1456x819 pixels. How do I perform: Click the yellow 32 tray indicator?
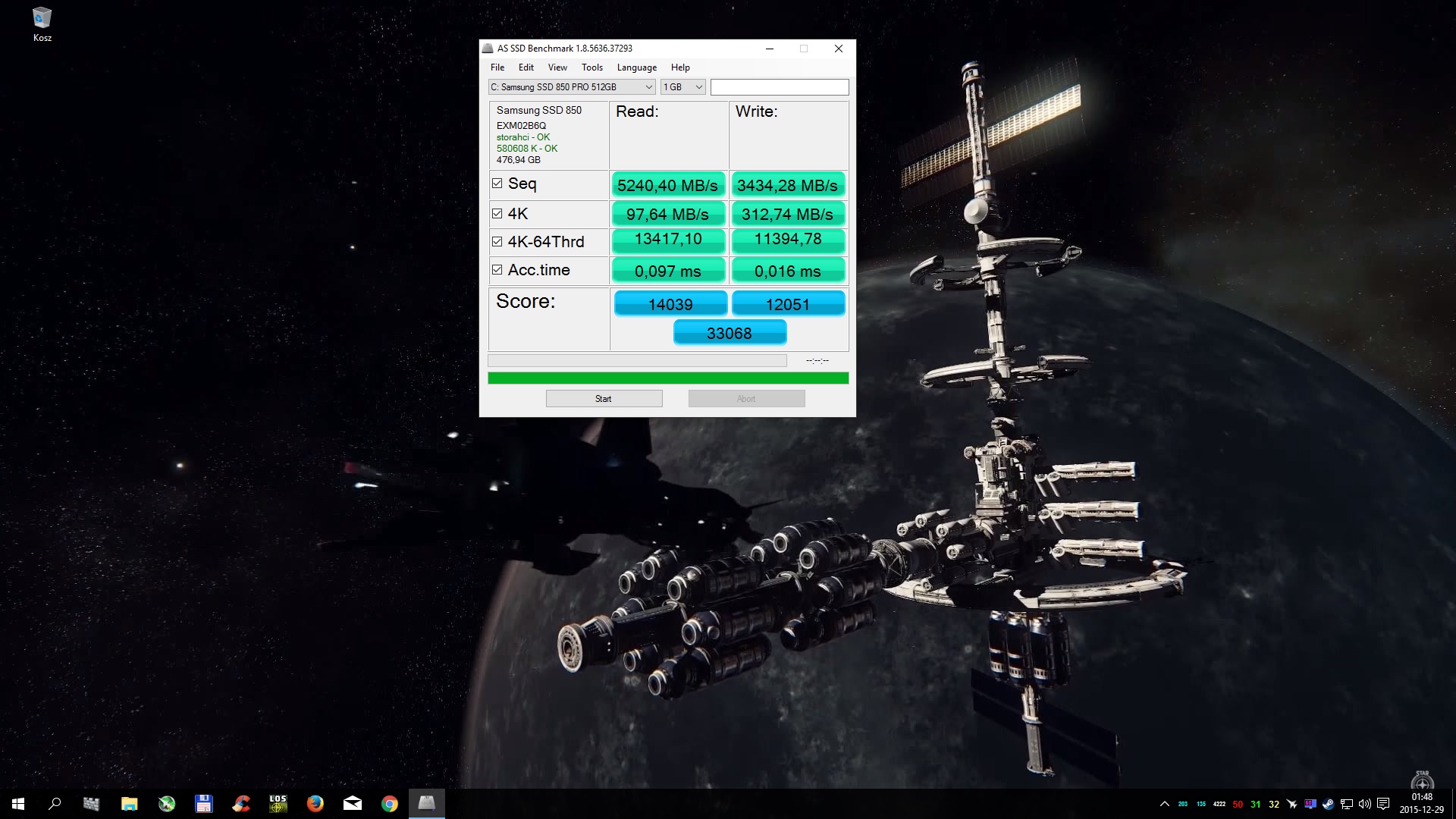[1274, 805]
